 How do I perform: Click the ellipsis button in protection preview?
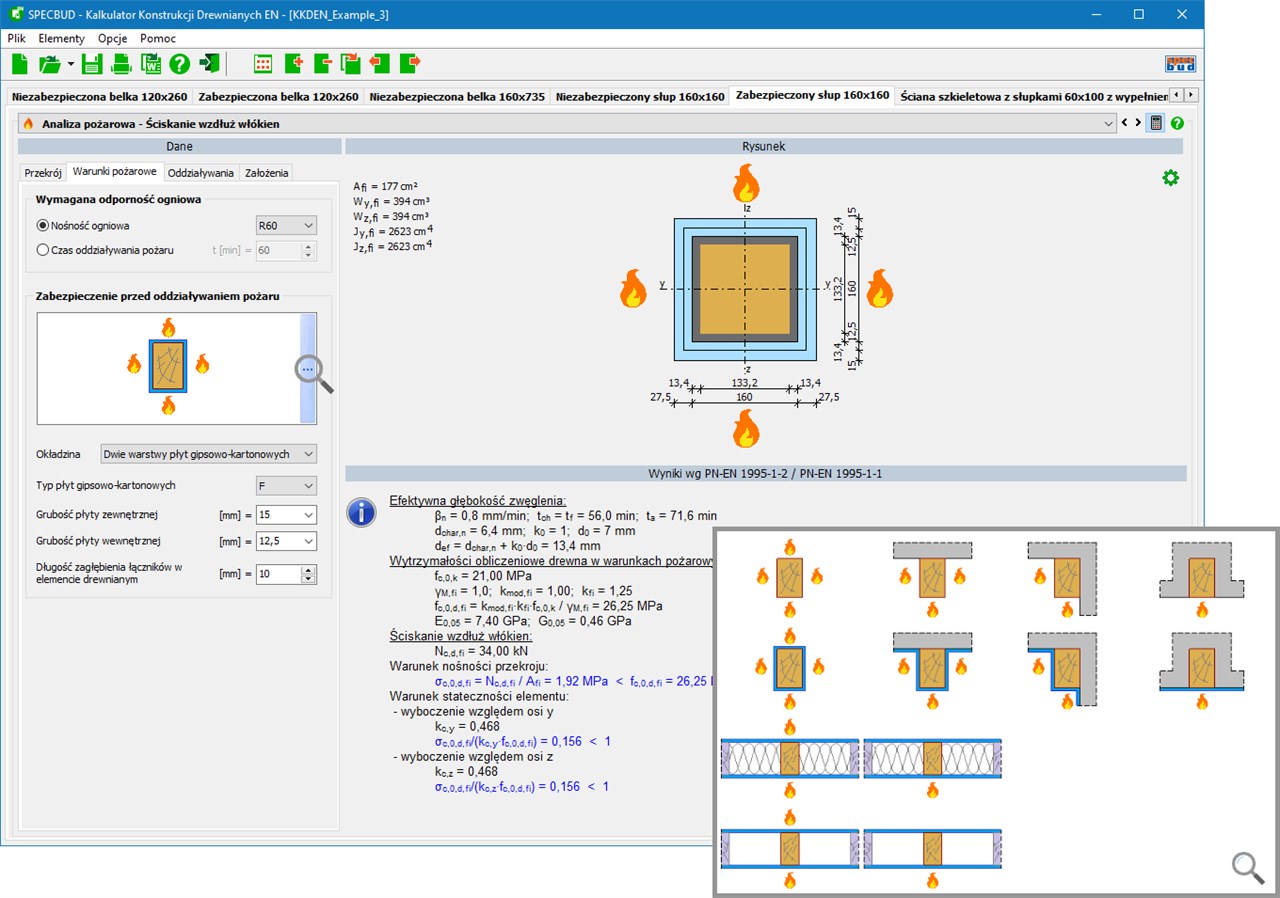[308, 369]
